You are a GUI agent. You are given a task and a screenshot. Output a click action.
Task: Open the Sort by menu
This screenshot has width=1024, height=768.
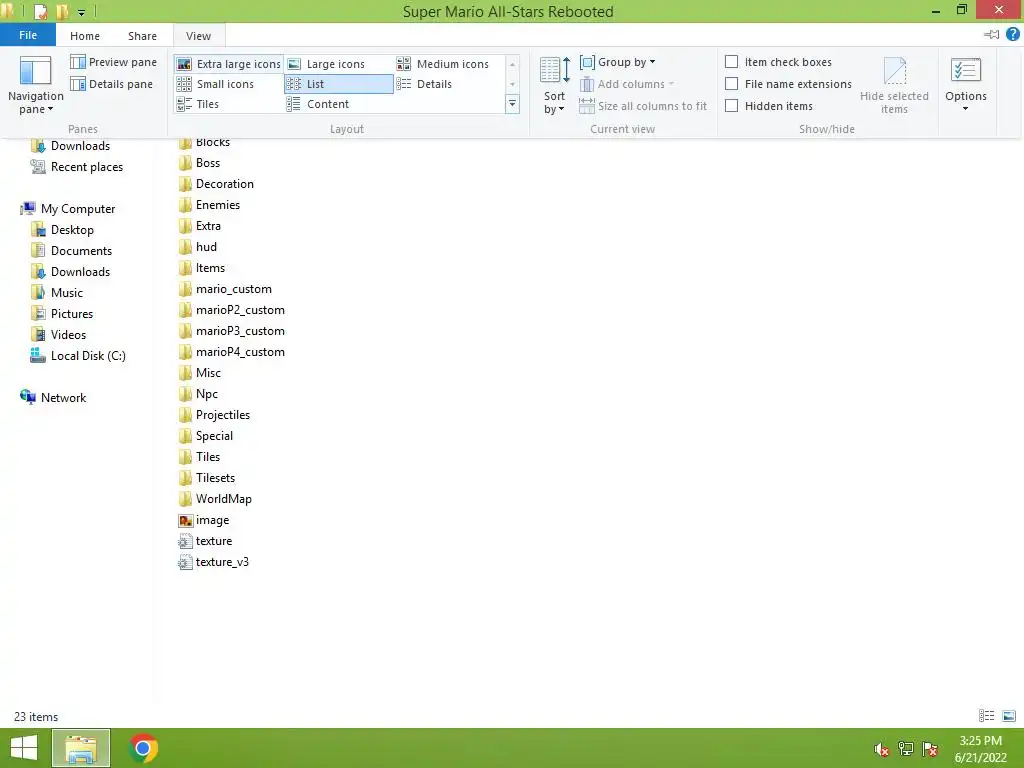554,86
